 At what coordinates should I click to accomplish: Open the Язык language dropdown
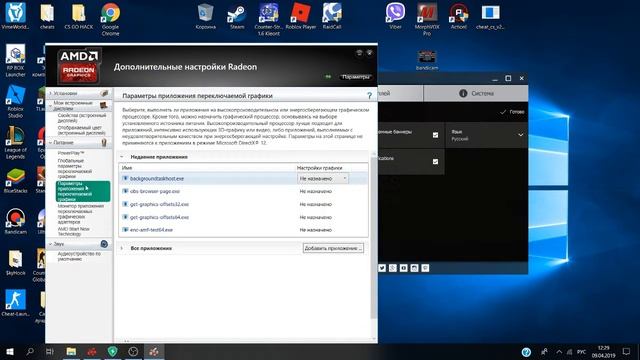[487, 136]
